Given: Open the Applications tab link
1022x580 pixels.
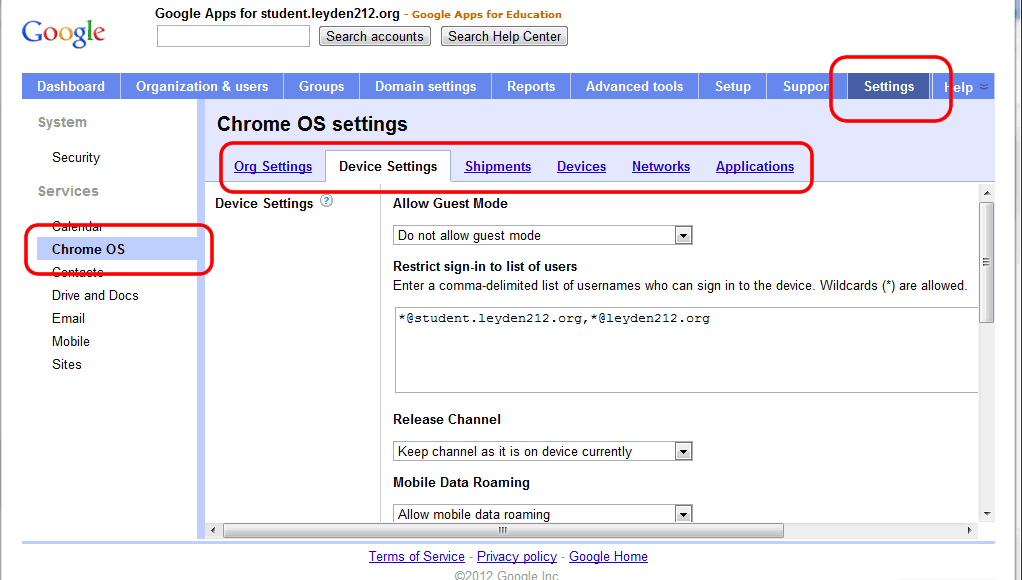Looking at the screenshot, I should pos(755,166).
